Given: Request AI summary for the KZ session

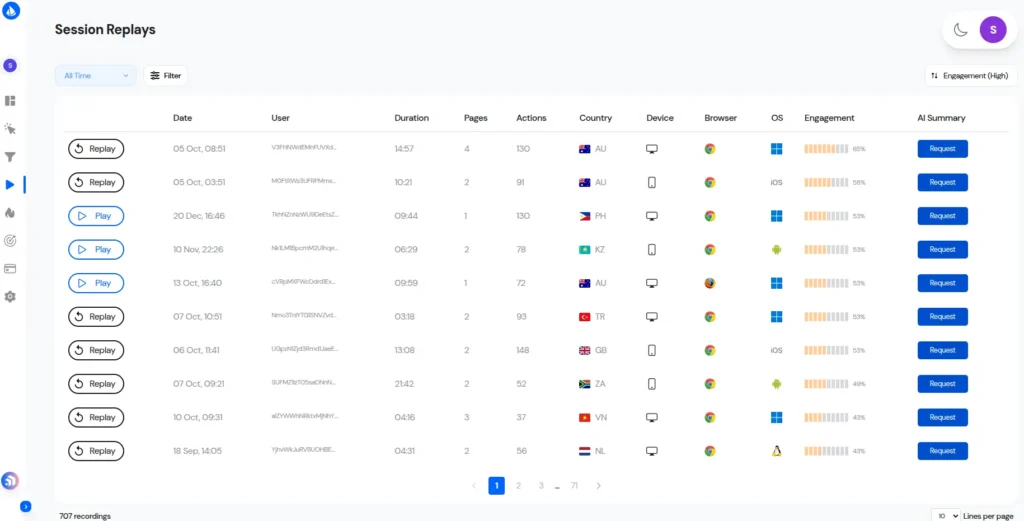Looking at the screenshot, I should (x=942, y=249).
